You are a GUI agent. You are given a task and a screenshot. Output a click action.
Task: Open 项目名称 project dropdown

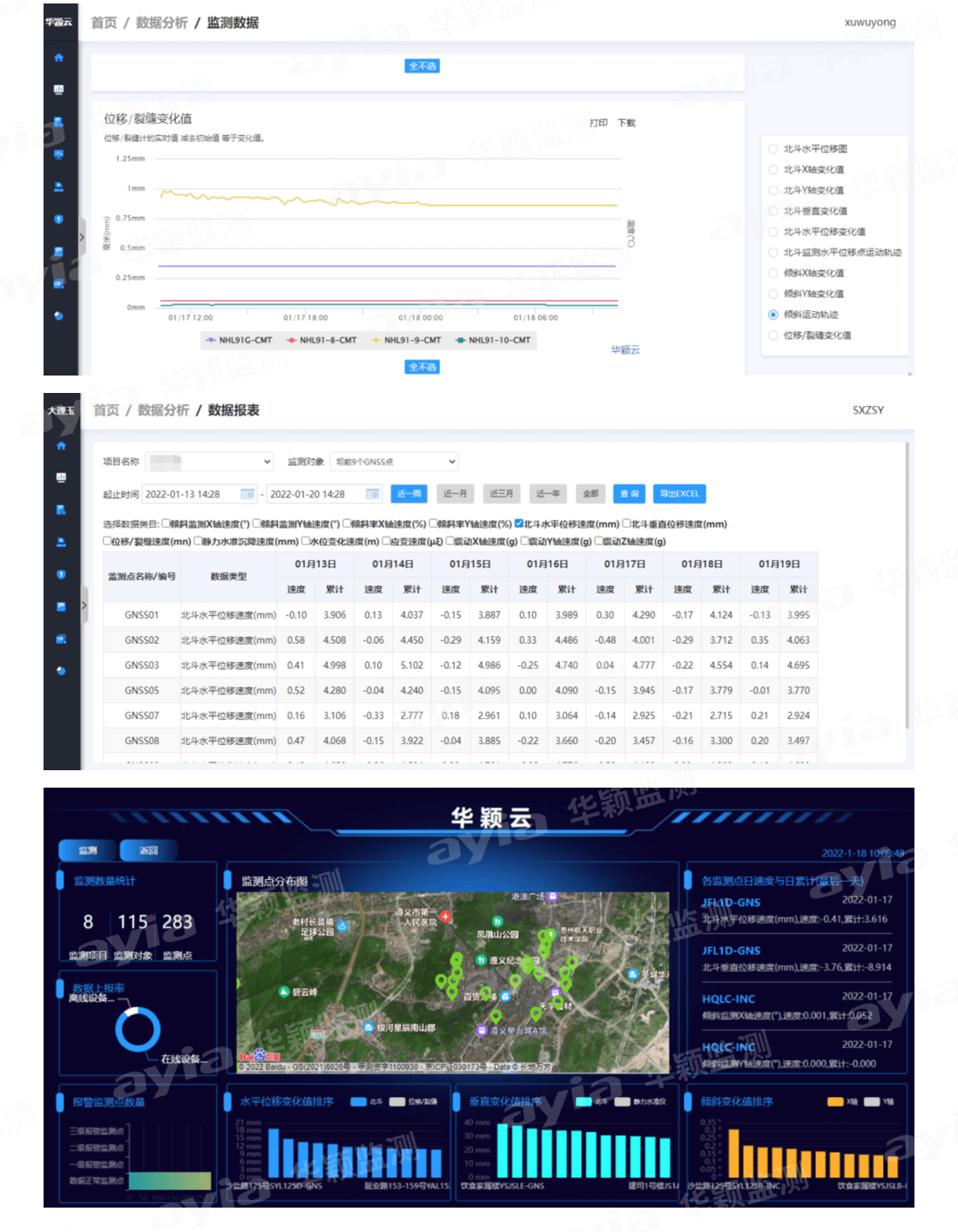210,462
